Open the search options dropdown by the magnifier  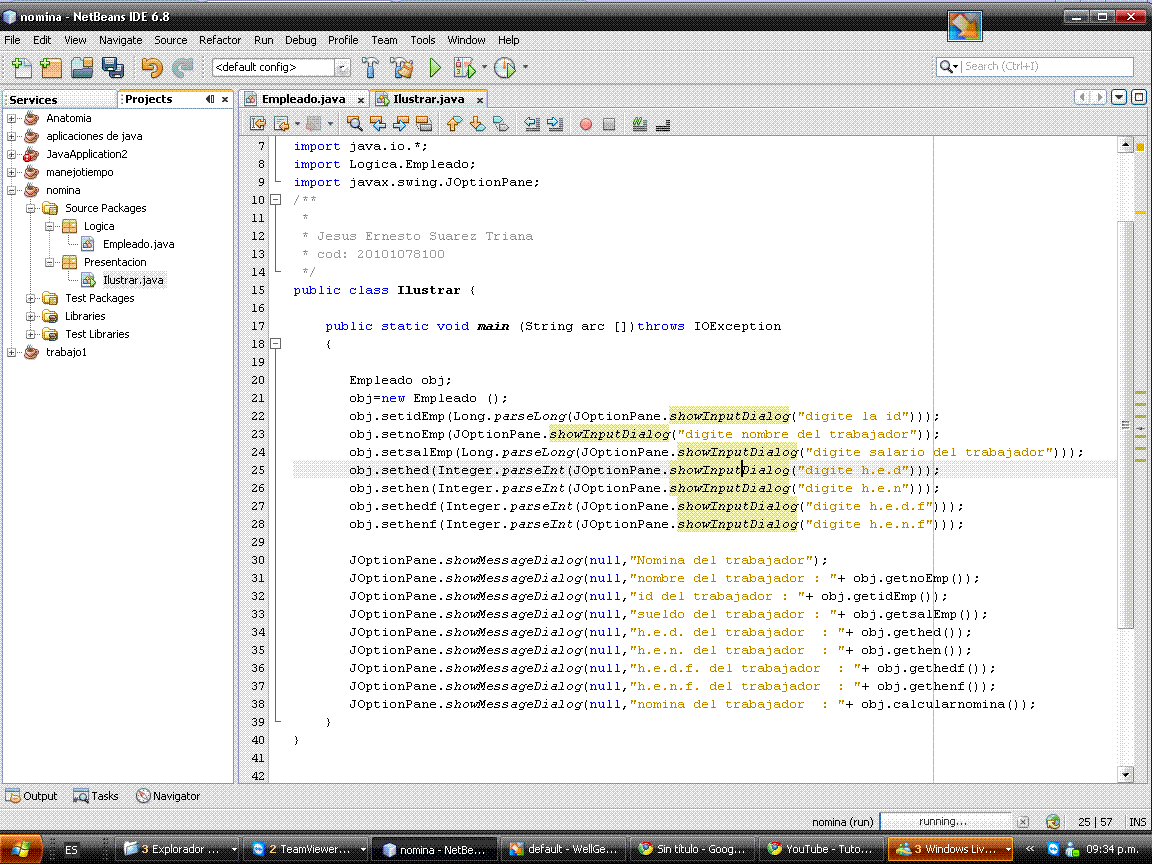click(x=949, y=67)
